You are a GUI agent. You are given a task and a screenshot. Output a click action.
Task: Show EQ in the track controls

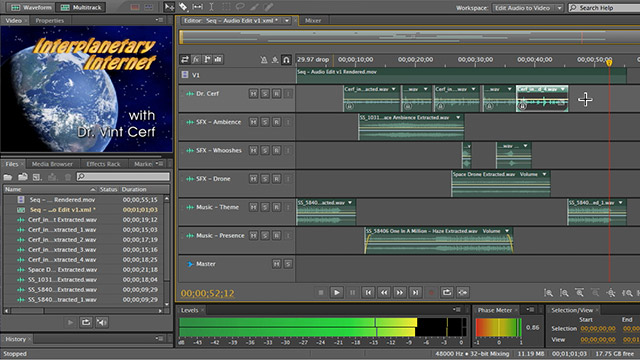(218, 60)
